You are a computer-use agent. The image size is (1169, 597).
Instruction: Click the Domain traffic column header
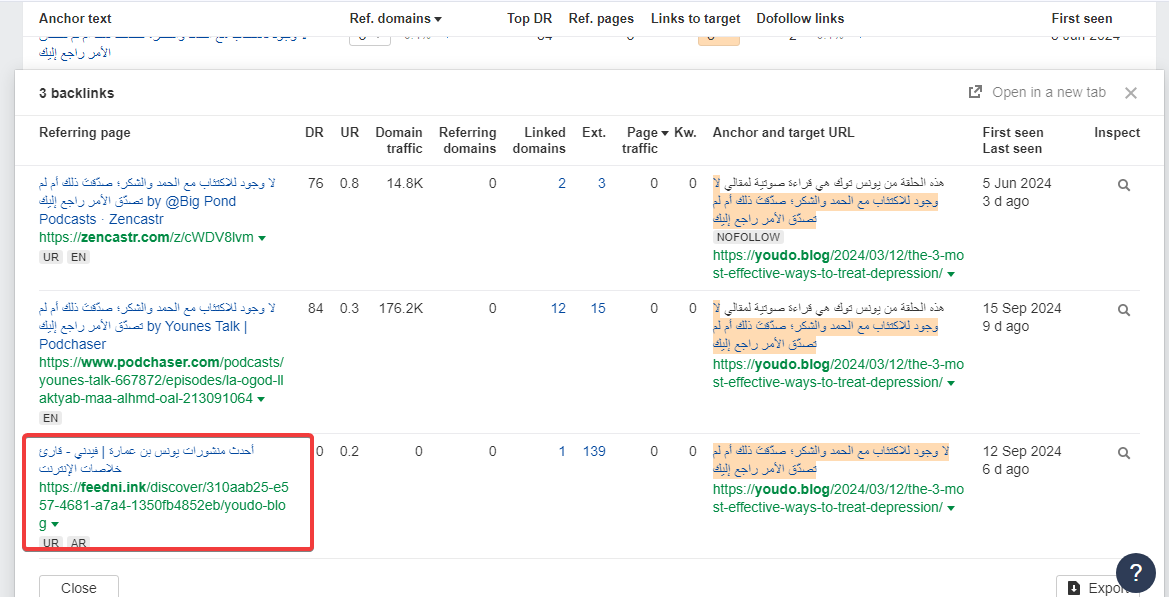point(398,140)
